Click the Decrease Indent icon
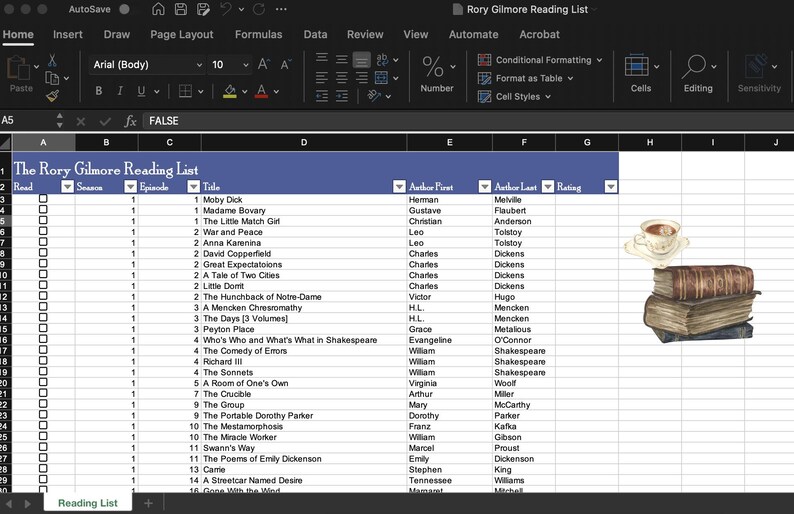The height and width of the screenshot is (514, 794). pos(322,96)
